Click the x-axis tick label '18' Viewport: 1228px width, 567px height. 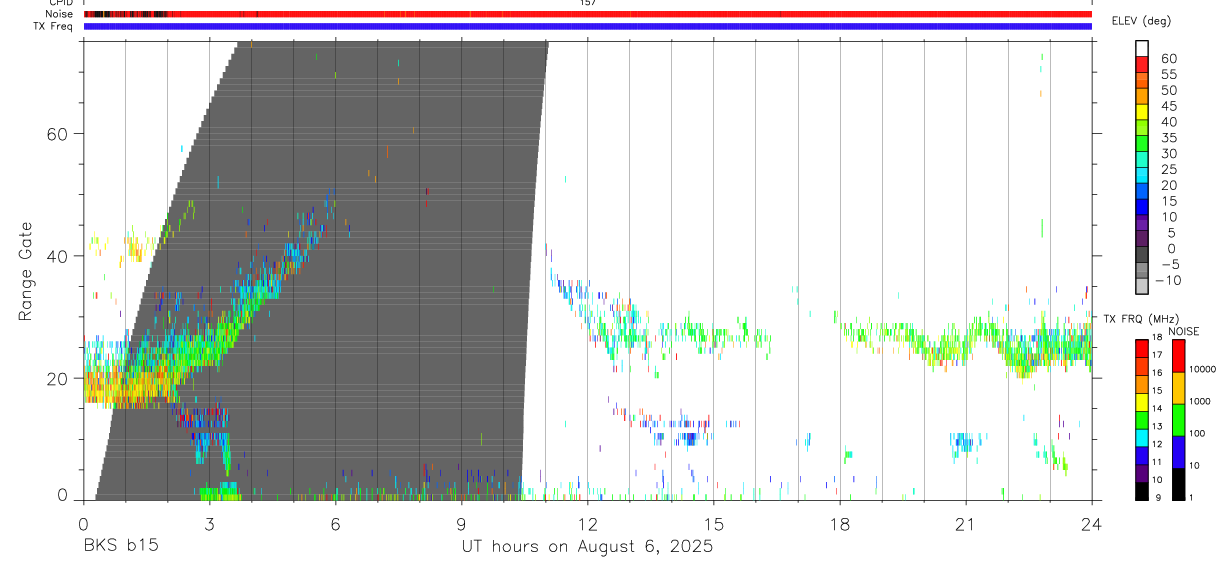pos(840,523)
